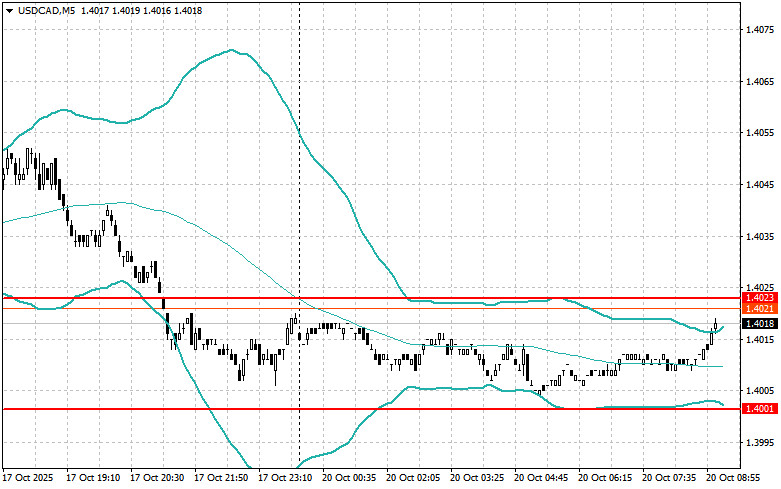This screenshot has width=781, height=489.
Task: Click the 17 Oct 20:30 time axis label
Action: [x=157, y=478]
